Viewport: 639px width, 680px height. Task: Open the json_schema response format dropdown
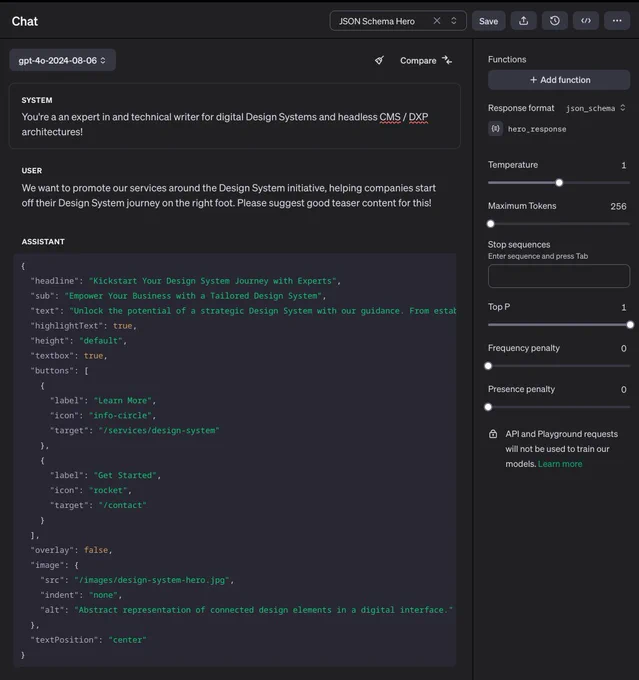click(x=595, y=108)
